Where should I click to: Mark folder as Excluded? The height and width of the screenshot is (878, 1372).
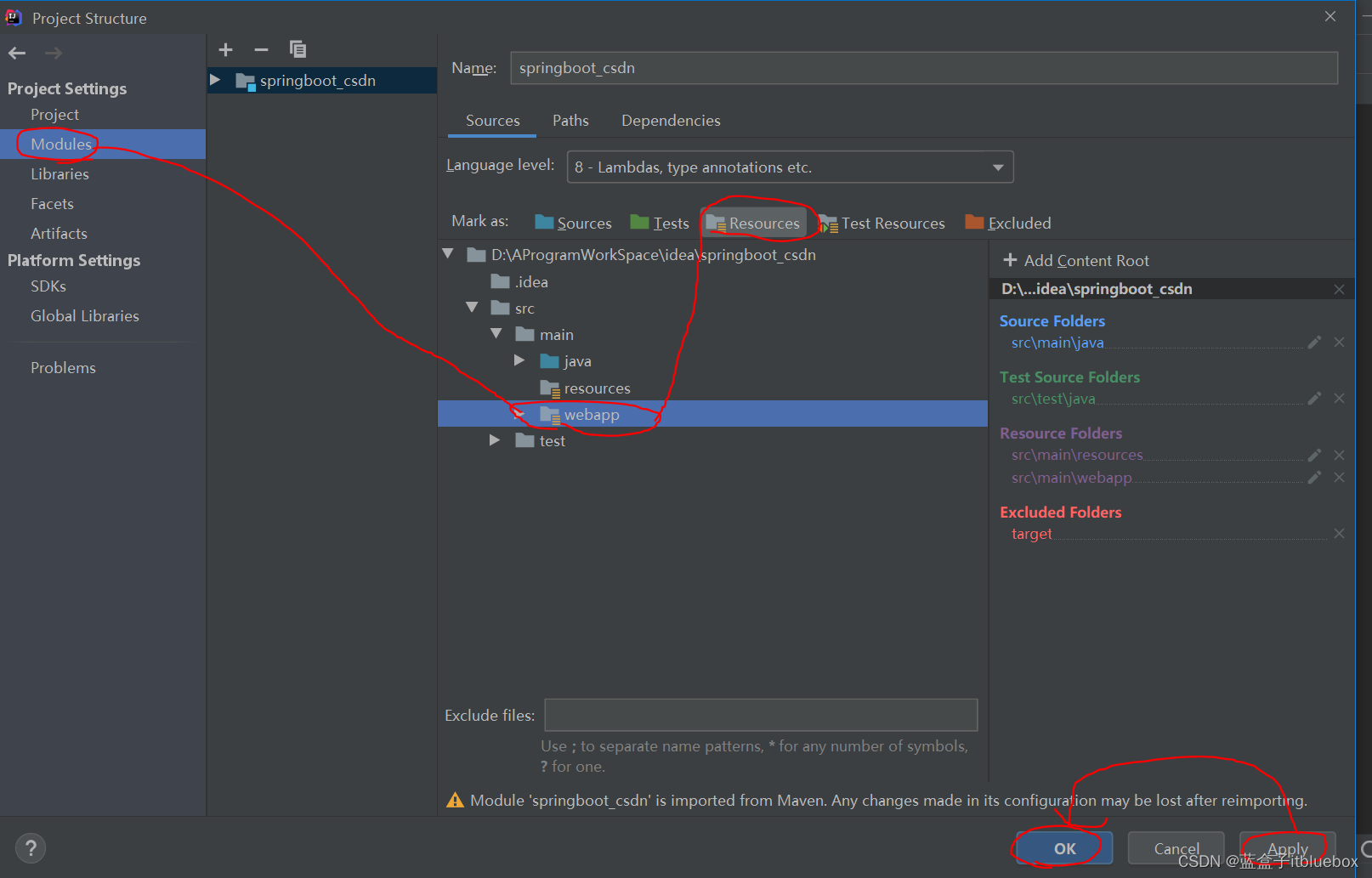pos(1008,223)
